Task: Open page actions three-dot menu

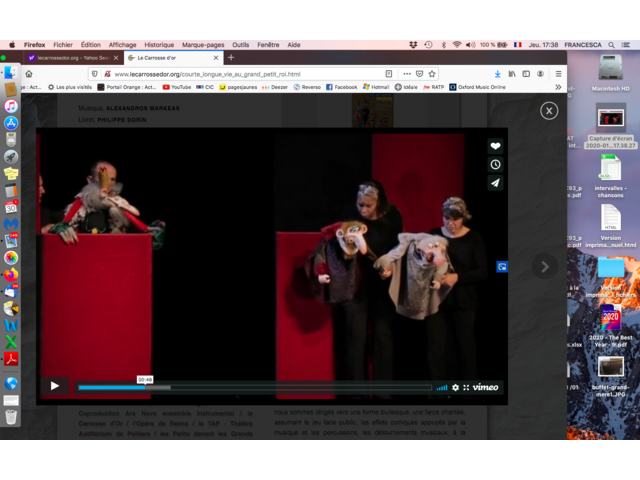Action: coord(407,74)
